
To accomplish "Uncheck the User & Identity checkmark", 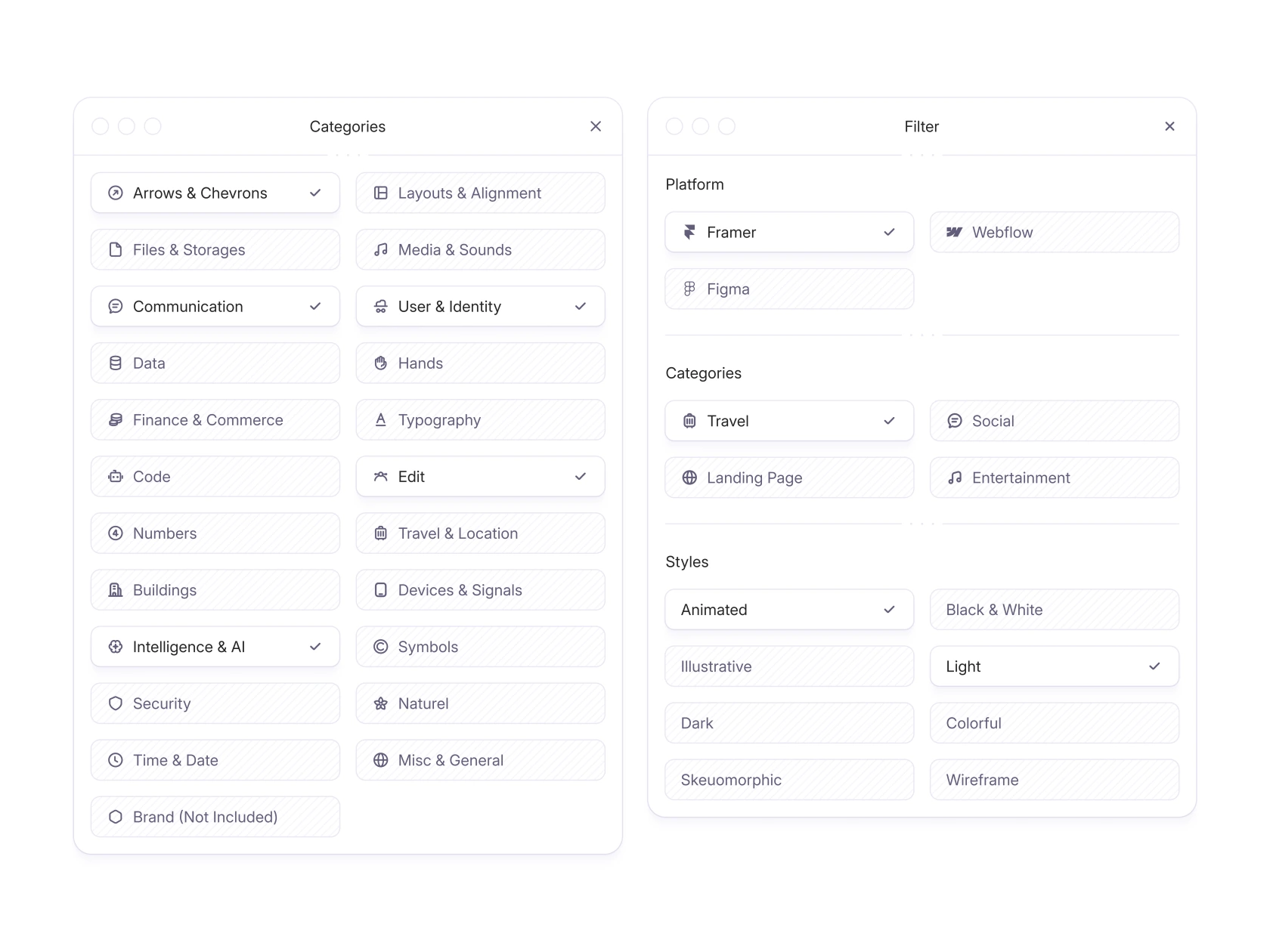I will tap(581, 306).
